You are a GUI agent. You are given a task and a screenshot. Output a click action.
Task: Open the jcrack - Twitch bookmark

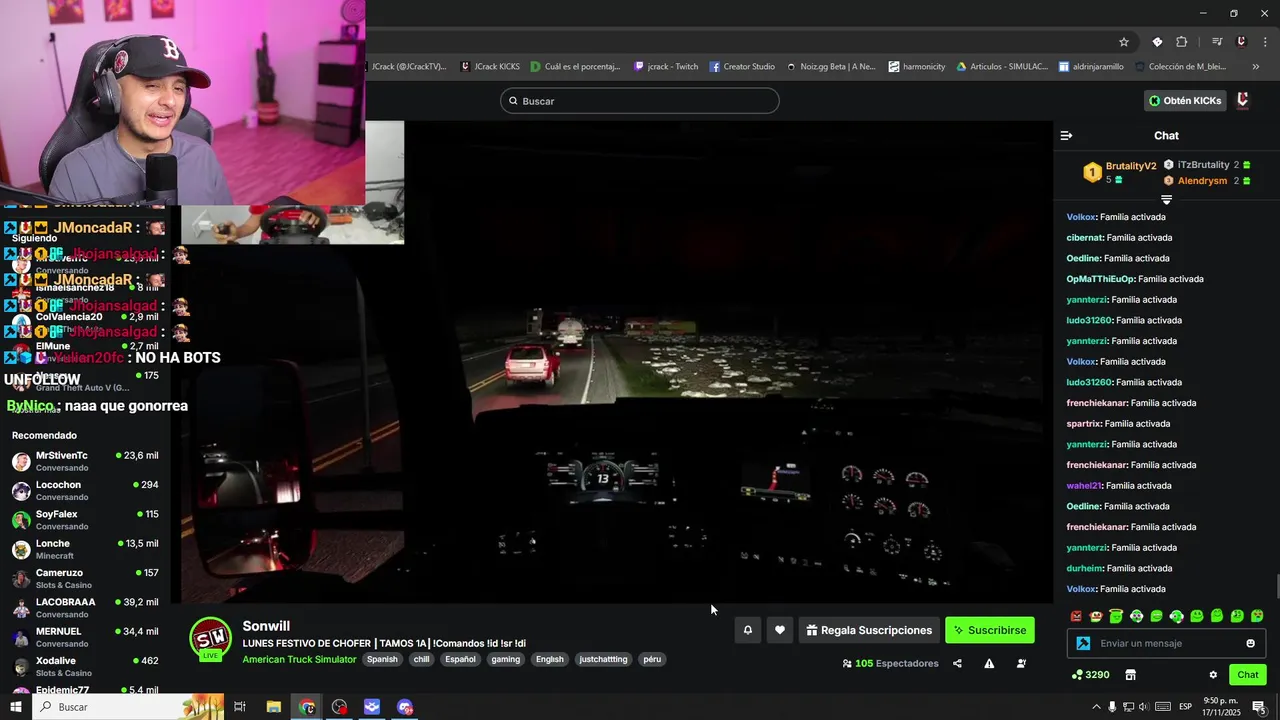pyautogui.click(x=666, y=67)
